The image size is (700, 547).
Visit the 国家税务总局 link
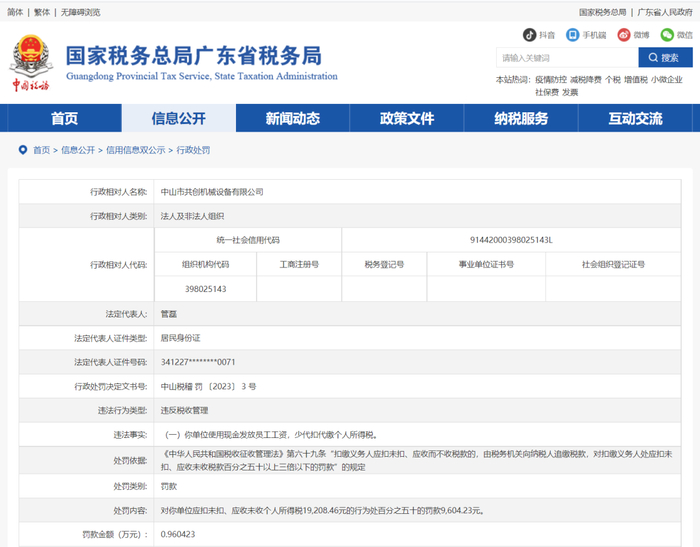[x=603, y=13]
